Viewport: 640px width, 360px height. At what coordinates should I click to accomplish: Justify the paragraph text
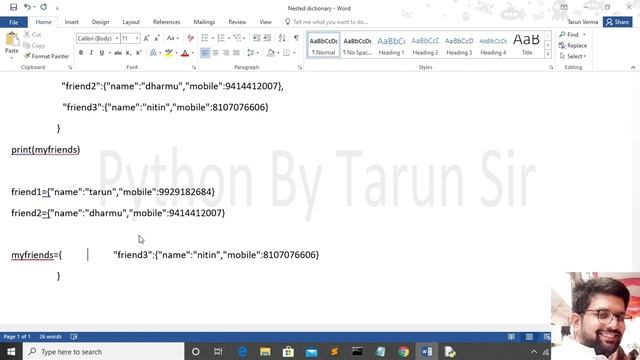236,53
